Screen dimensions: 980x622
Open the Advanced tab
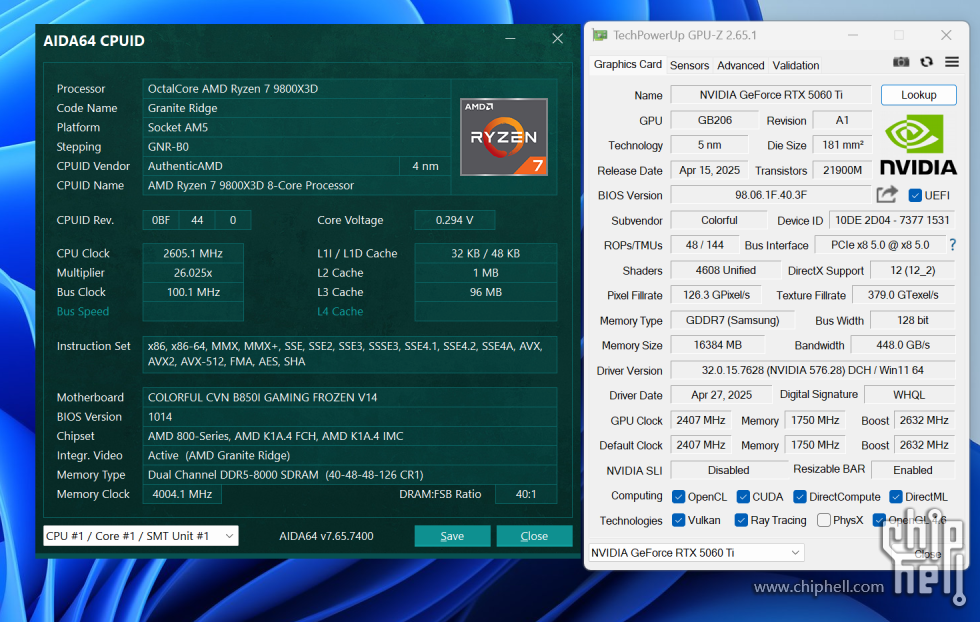pyautogui.click(x=741, y=65)
